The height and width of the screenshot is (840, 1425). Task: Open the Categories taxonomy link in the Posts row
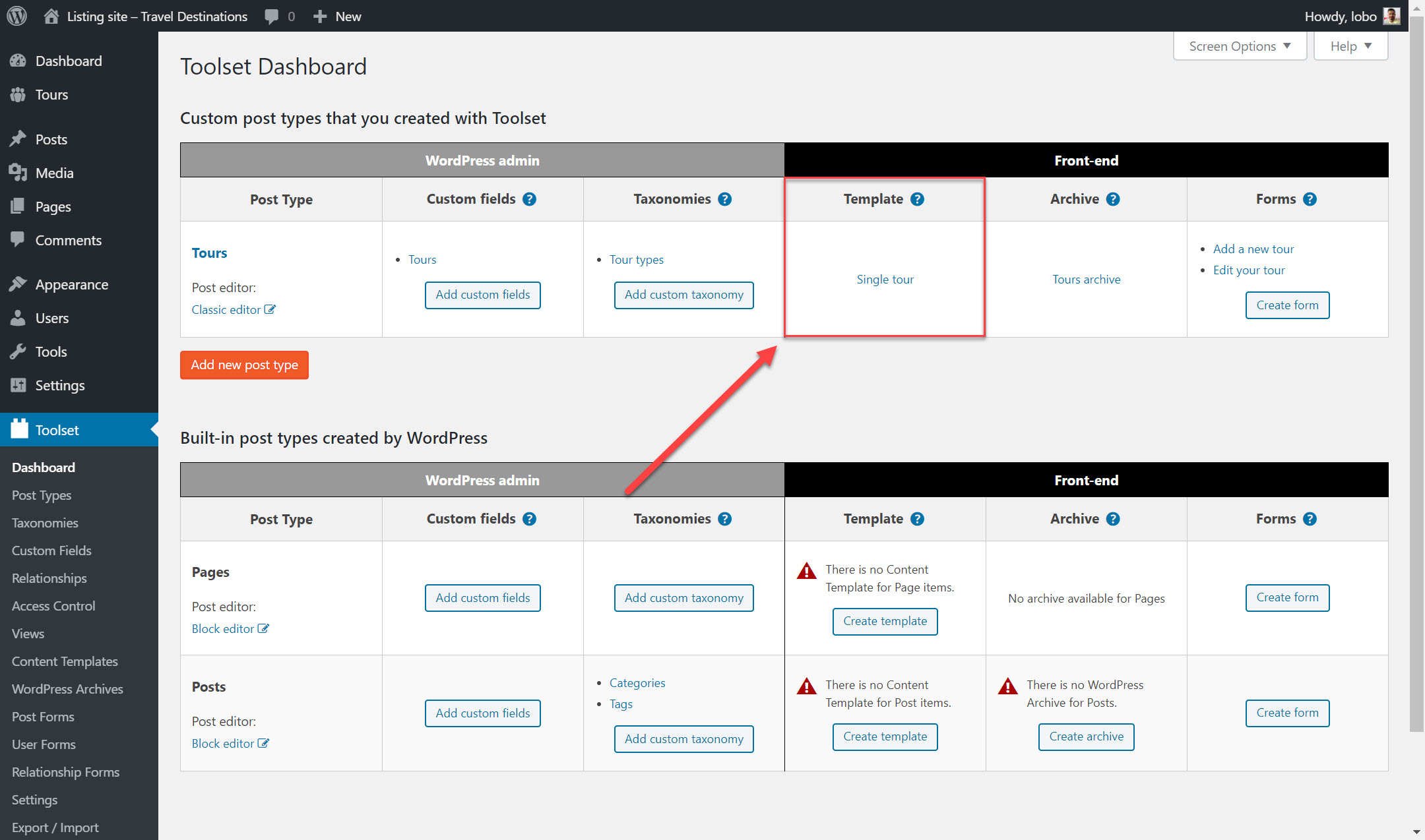click(x=637, y=683)
